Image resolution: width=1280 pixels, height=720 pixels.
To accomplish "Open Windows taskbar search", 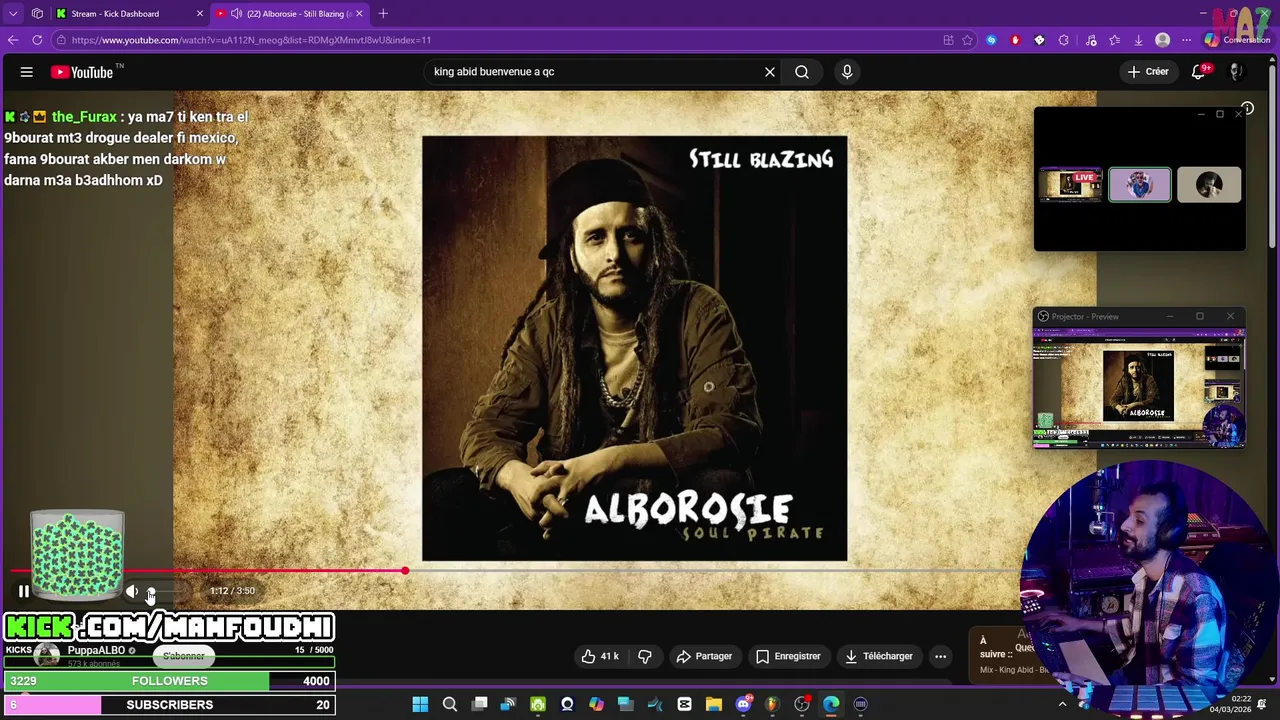I will [450, 704].
